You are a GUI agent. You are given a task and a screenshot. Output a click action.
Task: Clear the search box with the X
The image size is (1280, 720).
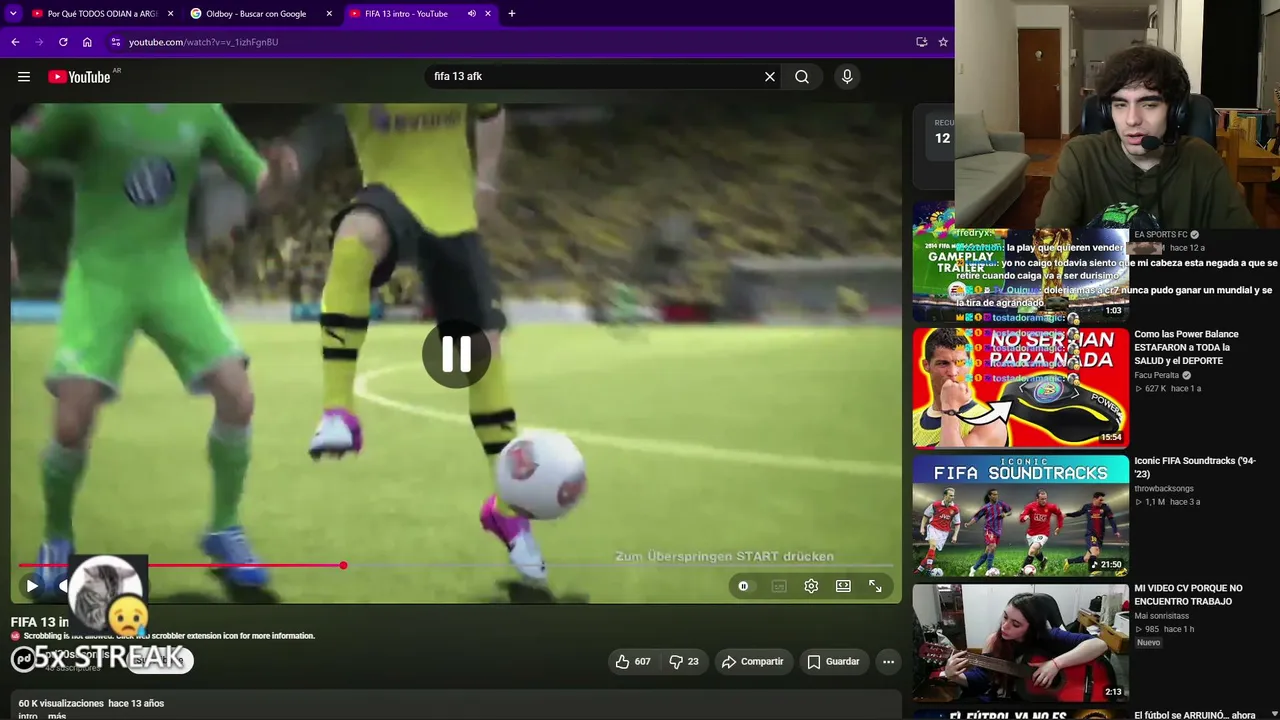(x=770, y=77)
